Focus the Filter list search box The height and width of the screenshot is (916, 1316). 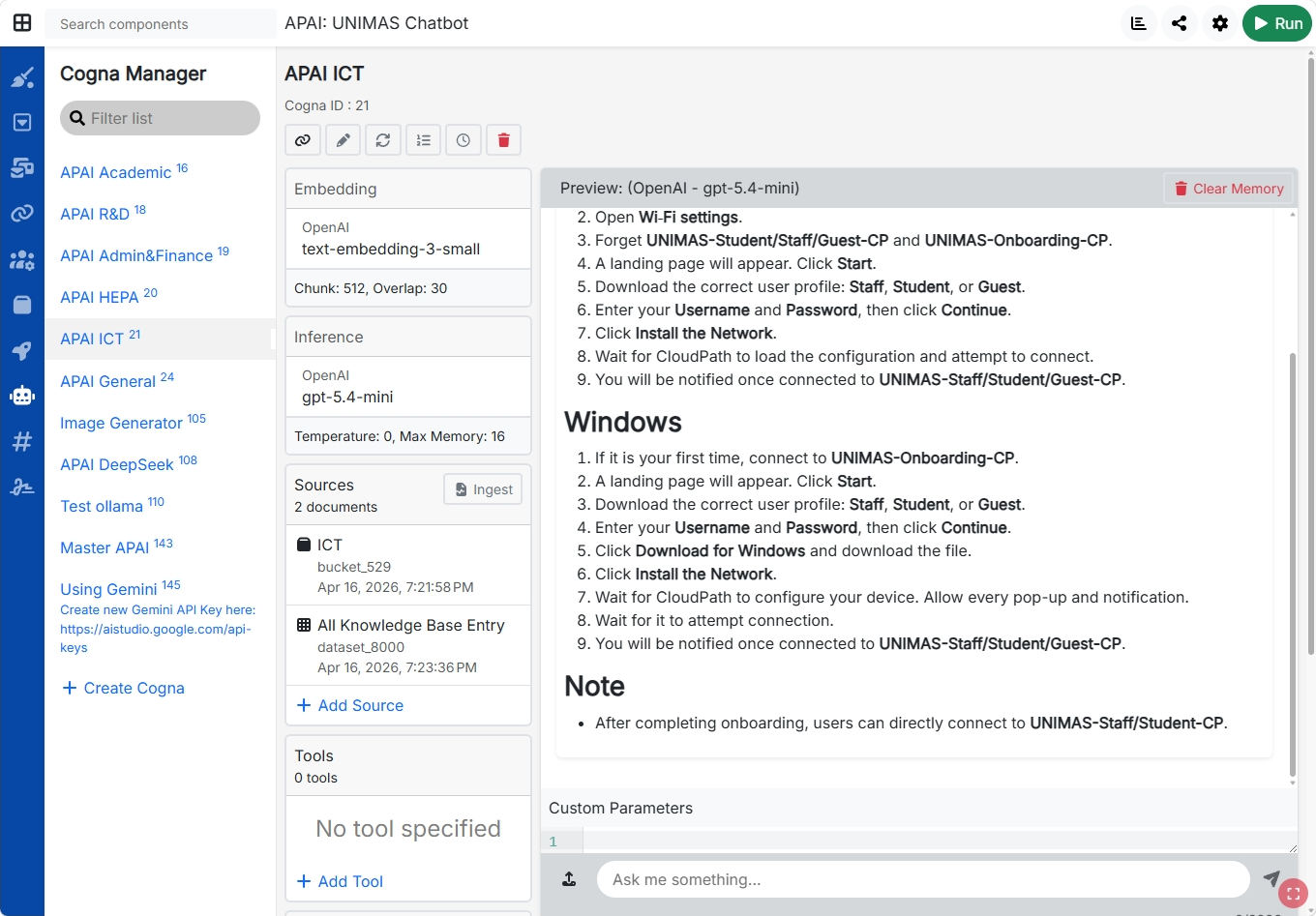click(160, 118)
